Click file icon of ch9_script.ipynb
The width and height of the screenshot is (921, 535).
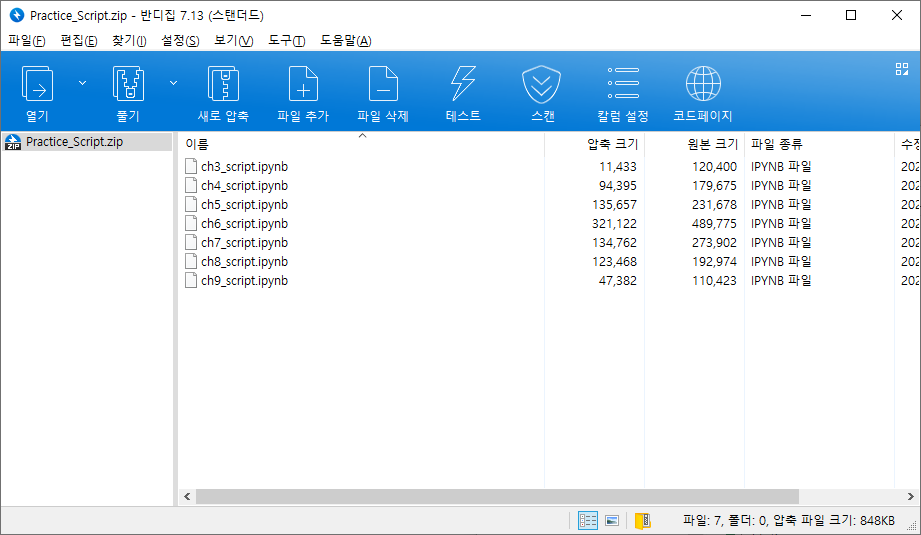pyautogui.click(x=191, y=280)
